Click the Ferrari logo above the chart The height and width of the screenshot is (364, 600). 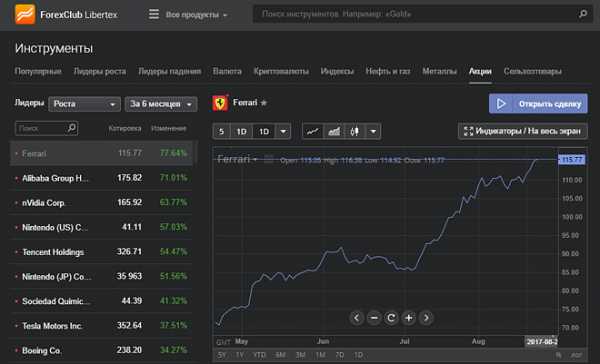220,103
